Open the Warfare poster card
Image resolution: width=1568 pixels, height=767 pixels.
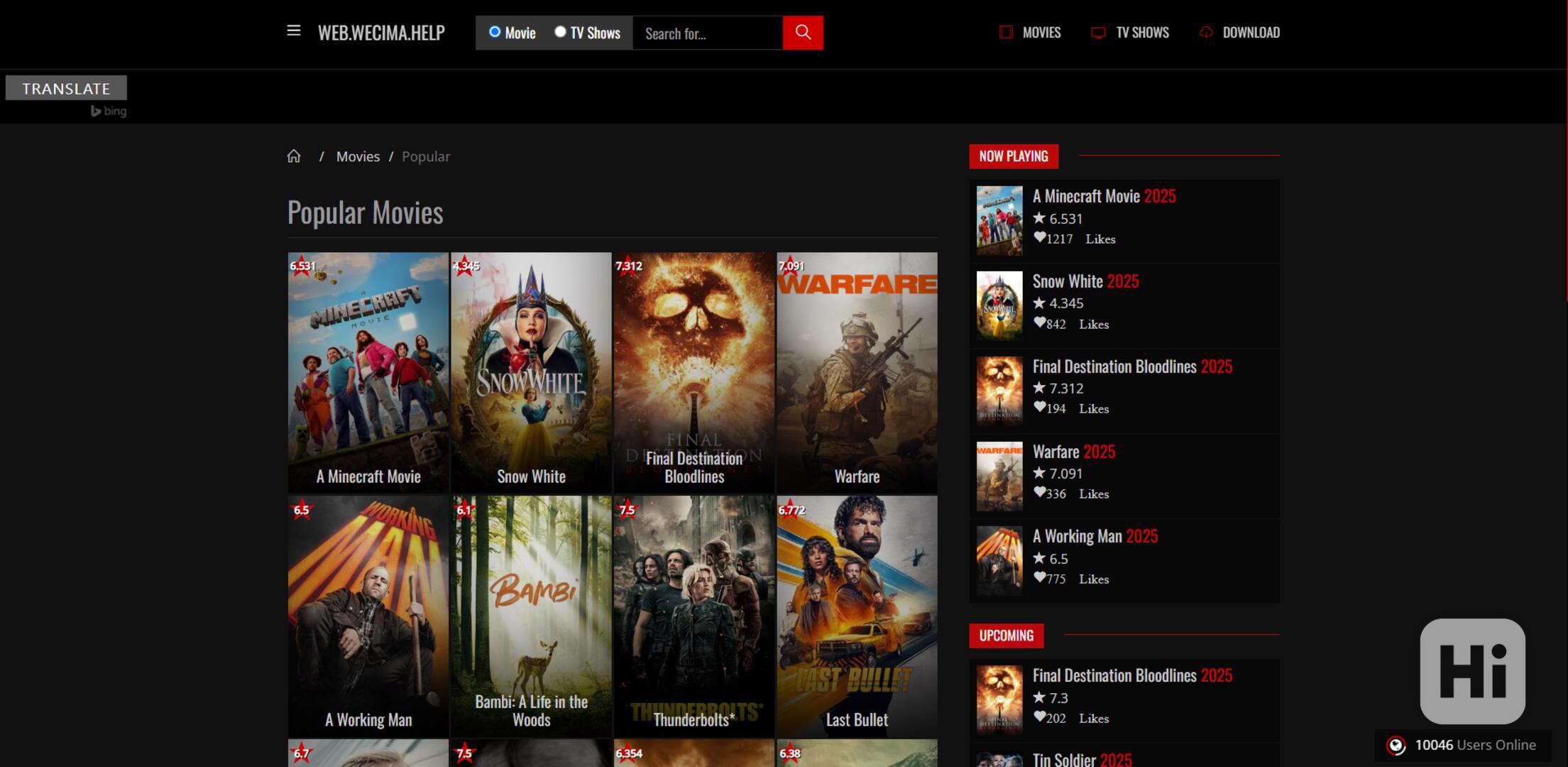(857, 372)
